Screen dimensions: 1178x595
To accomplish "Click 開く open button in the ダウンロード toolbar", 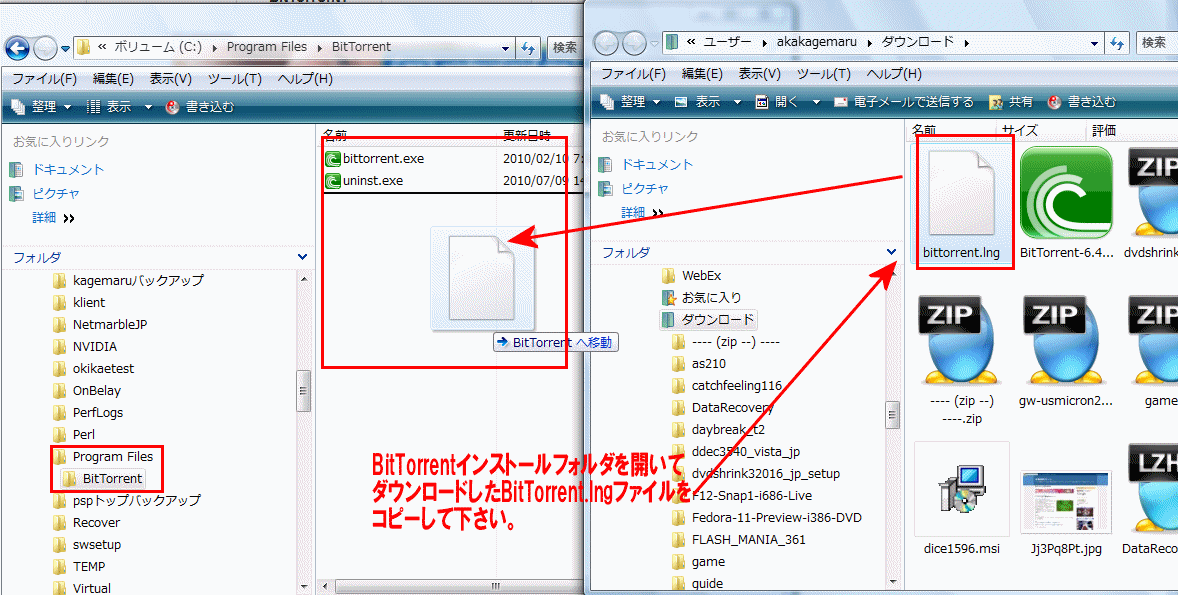I will [777, 101].
